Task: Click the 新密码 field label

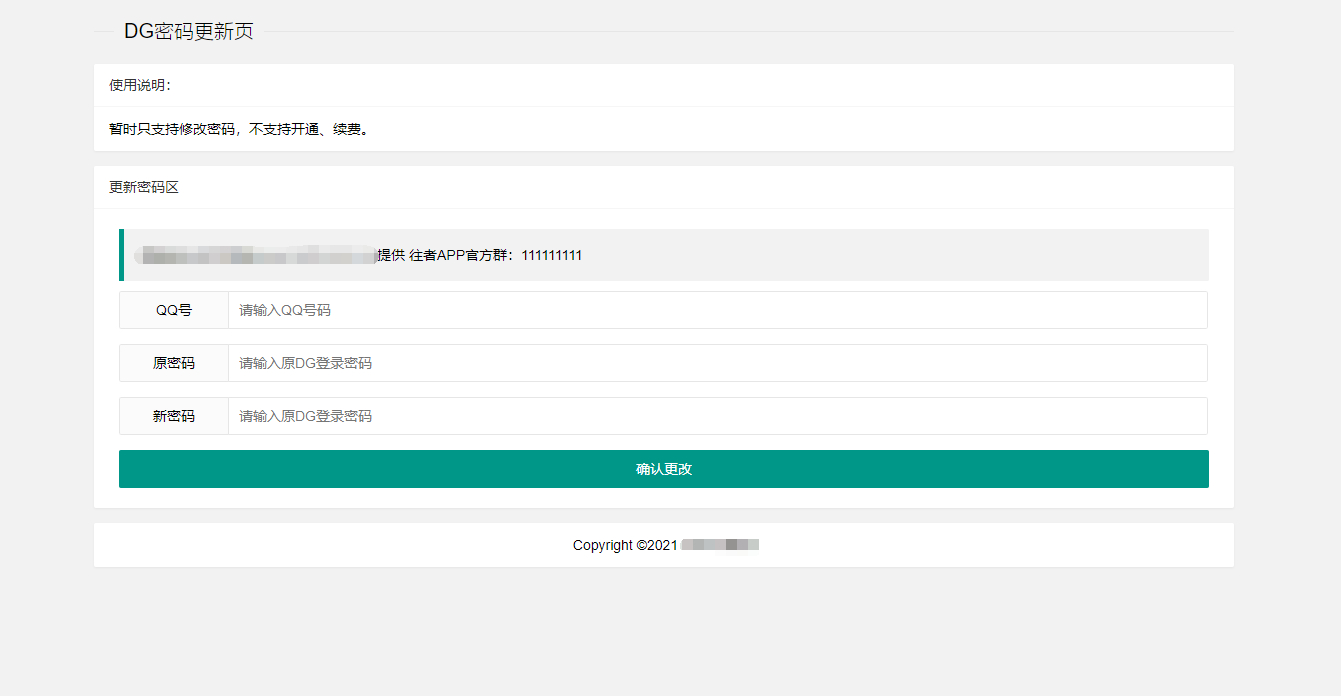Action: pyautogui.click(x=173, y=416)
